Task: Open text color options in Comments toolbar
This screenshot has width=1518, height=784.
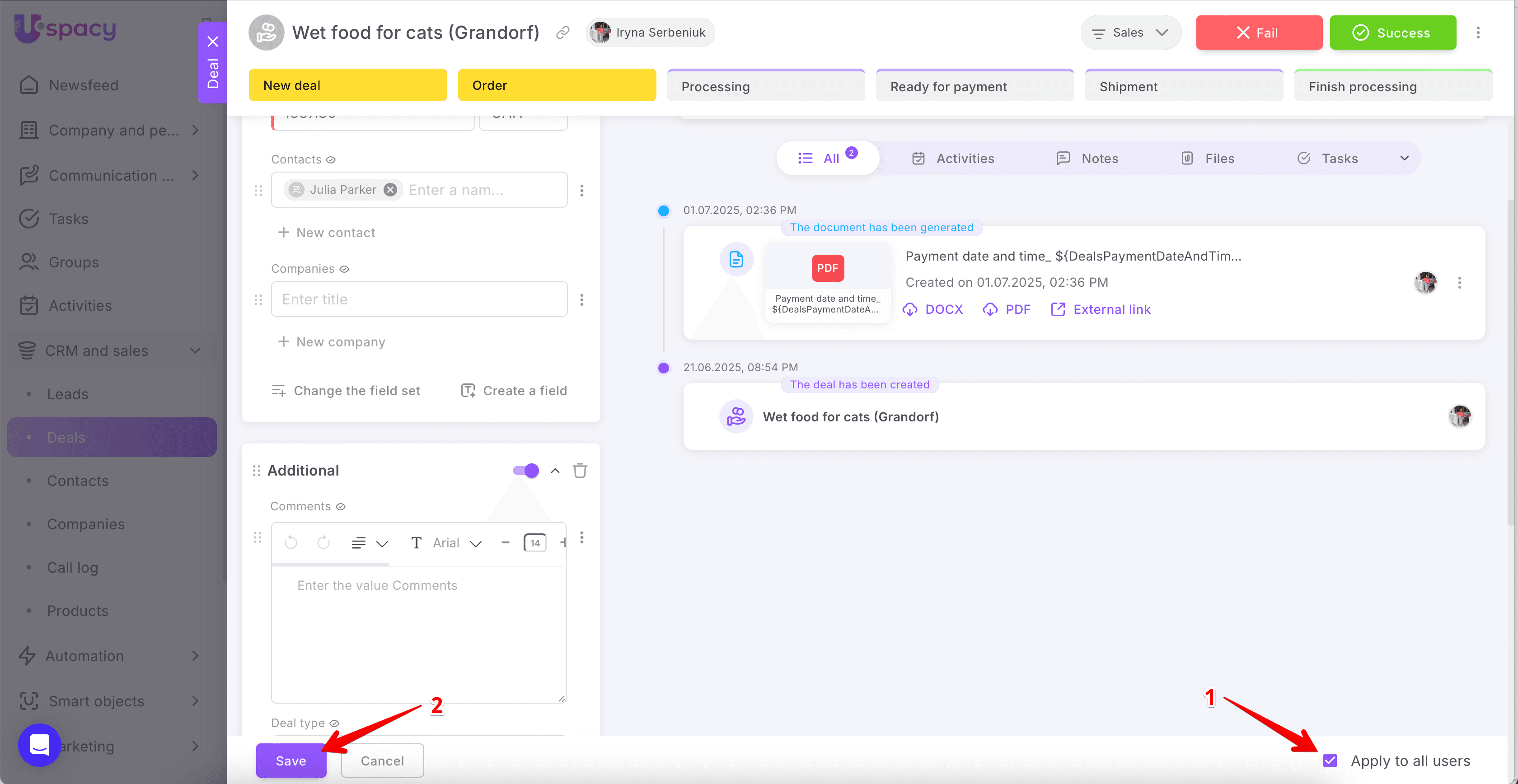Action: [417, 542]
